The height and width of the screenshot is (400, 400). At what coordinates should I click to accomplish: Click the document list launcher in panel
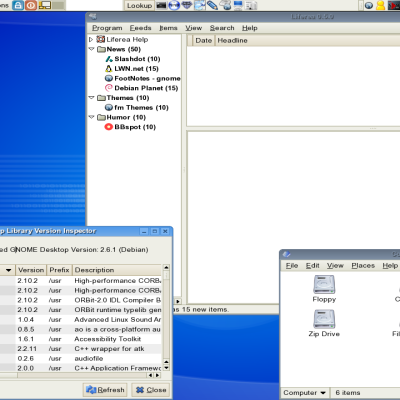[251, 5]
